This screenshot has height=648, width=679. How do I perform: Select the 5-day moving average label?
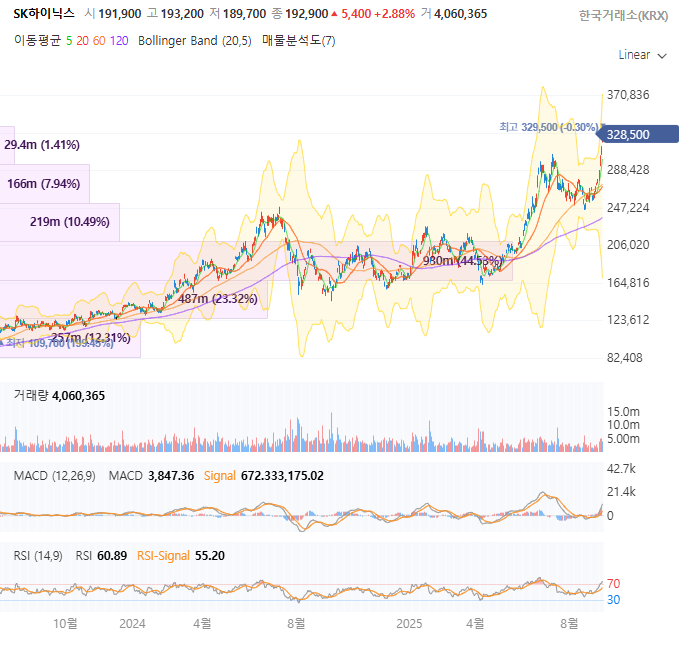click(69, 41)
